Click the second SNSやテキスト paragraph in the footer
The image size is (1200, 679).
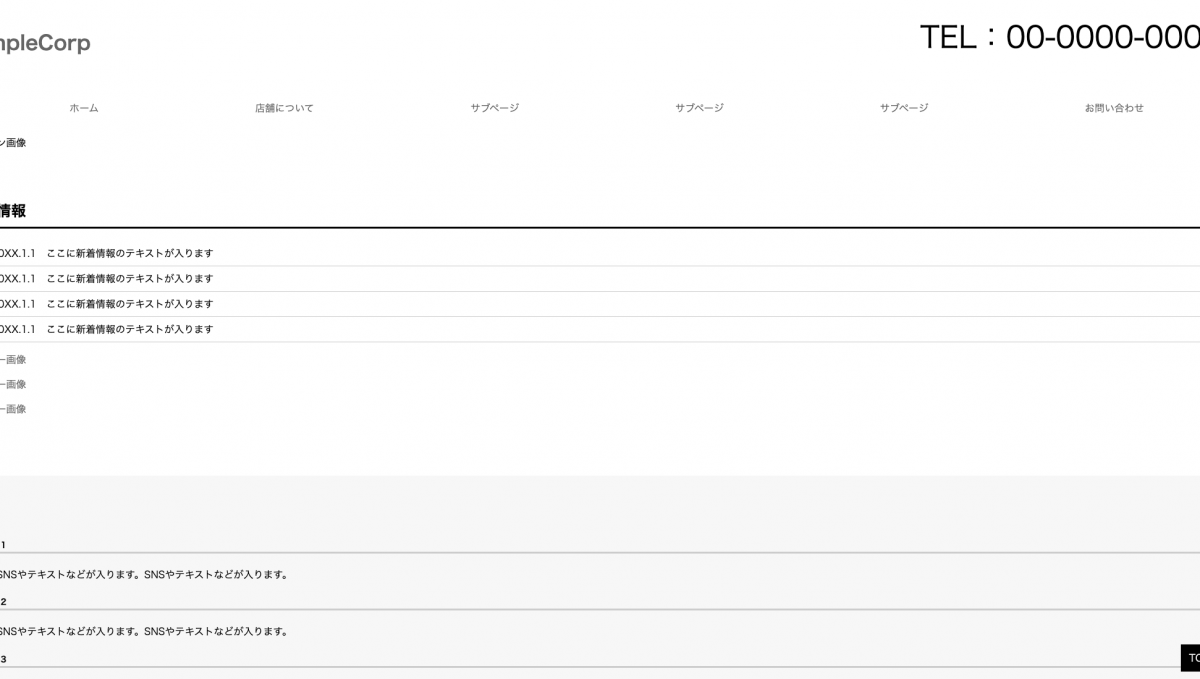tap(144, 632)
